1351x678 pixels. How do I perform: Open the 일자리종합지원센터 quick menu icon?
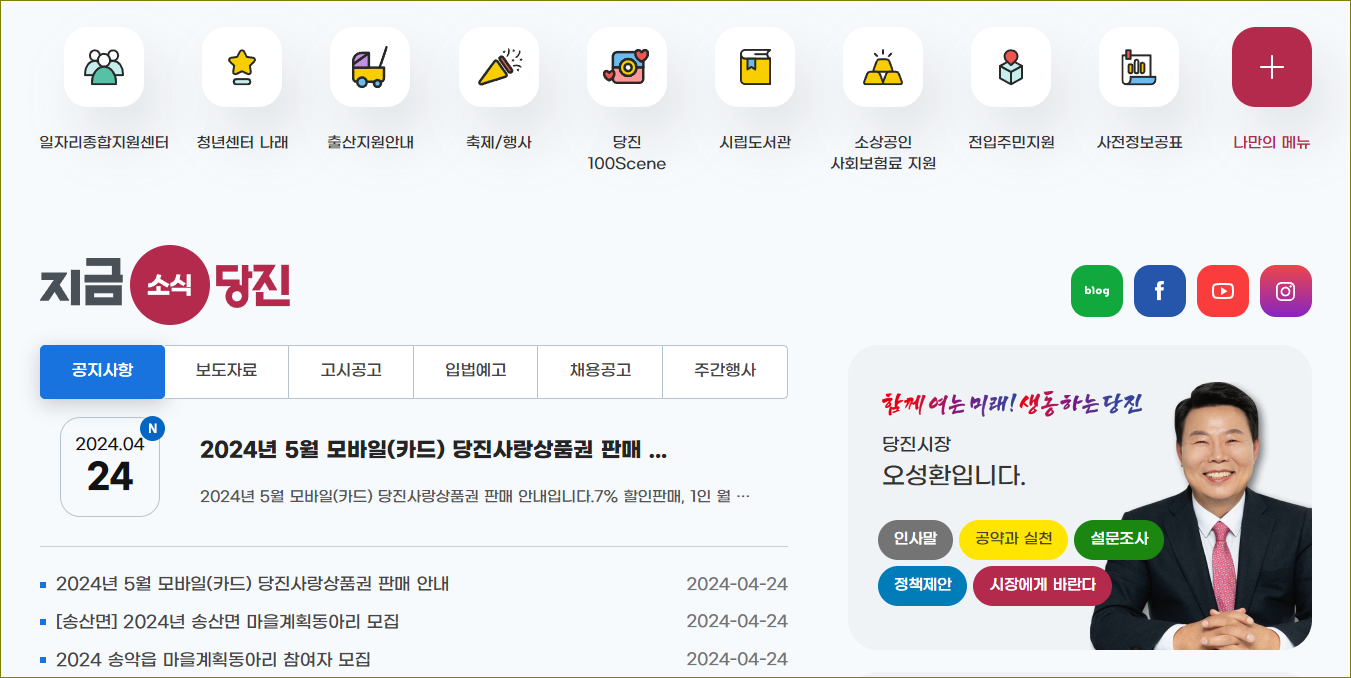[103, 66]
